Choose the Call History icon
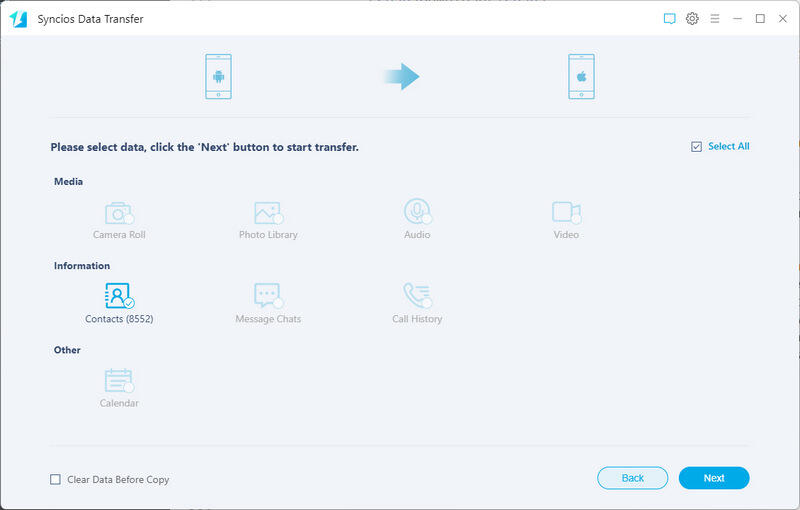Viewport: 800px width, 510px height. point(417,297)
